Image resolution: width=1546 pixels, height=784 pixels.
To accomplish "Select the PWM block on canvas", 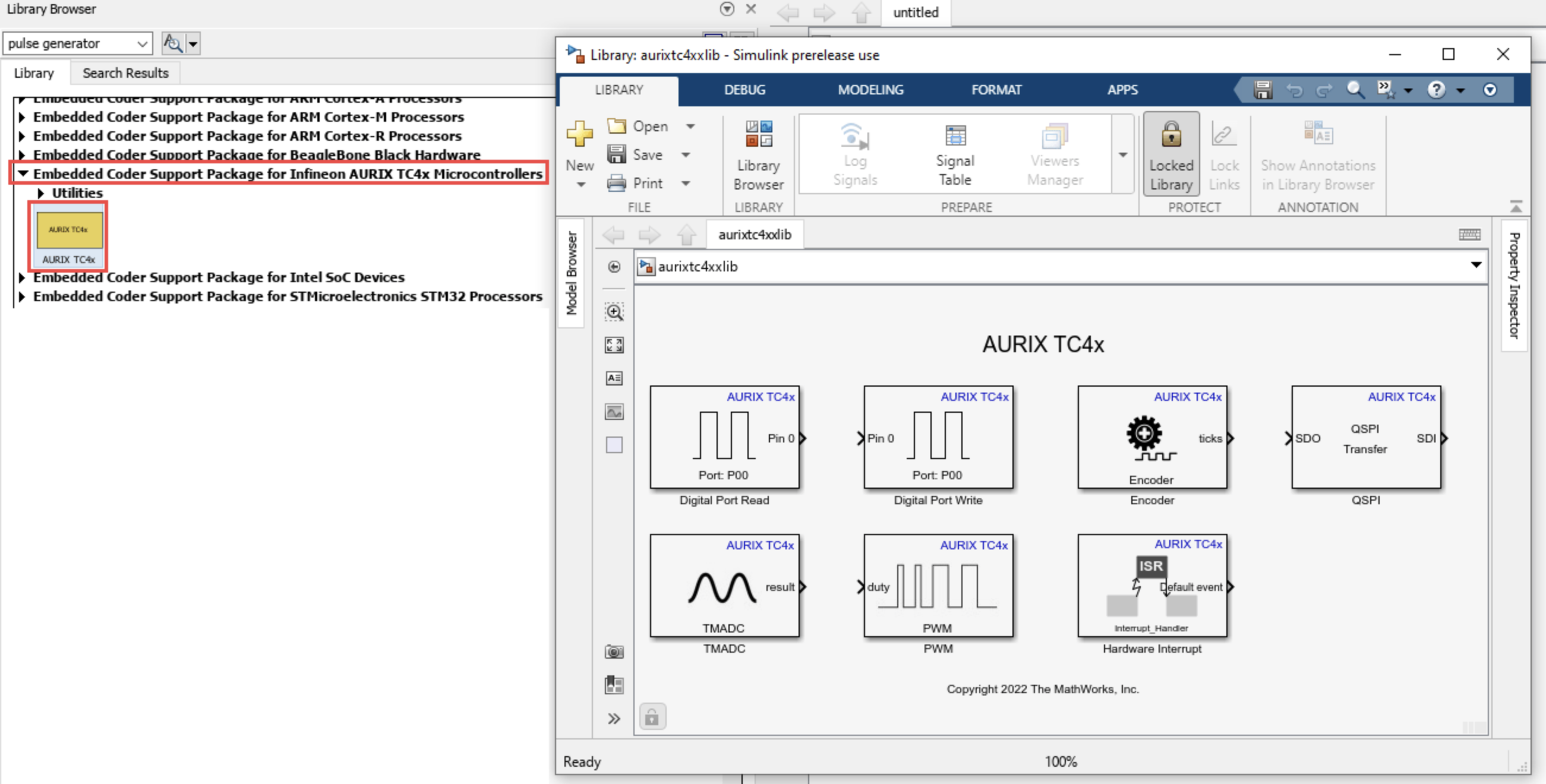I will coord(938,586).
